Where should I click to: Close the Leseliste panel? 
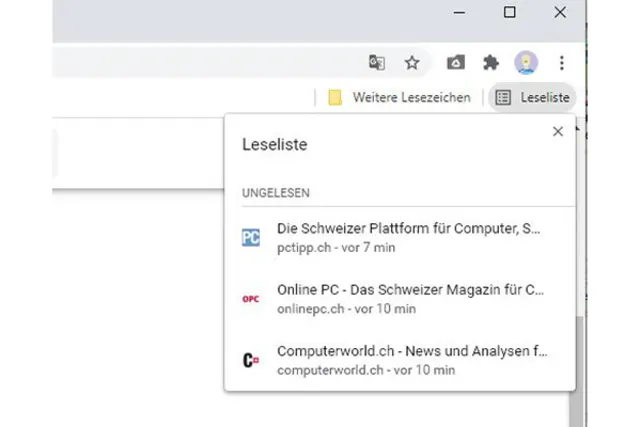558,131
